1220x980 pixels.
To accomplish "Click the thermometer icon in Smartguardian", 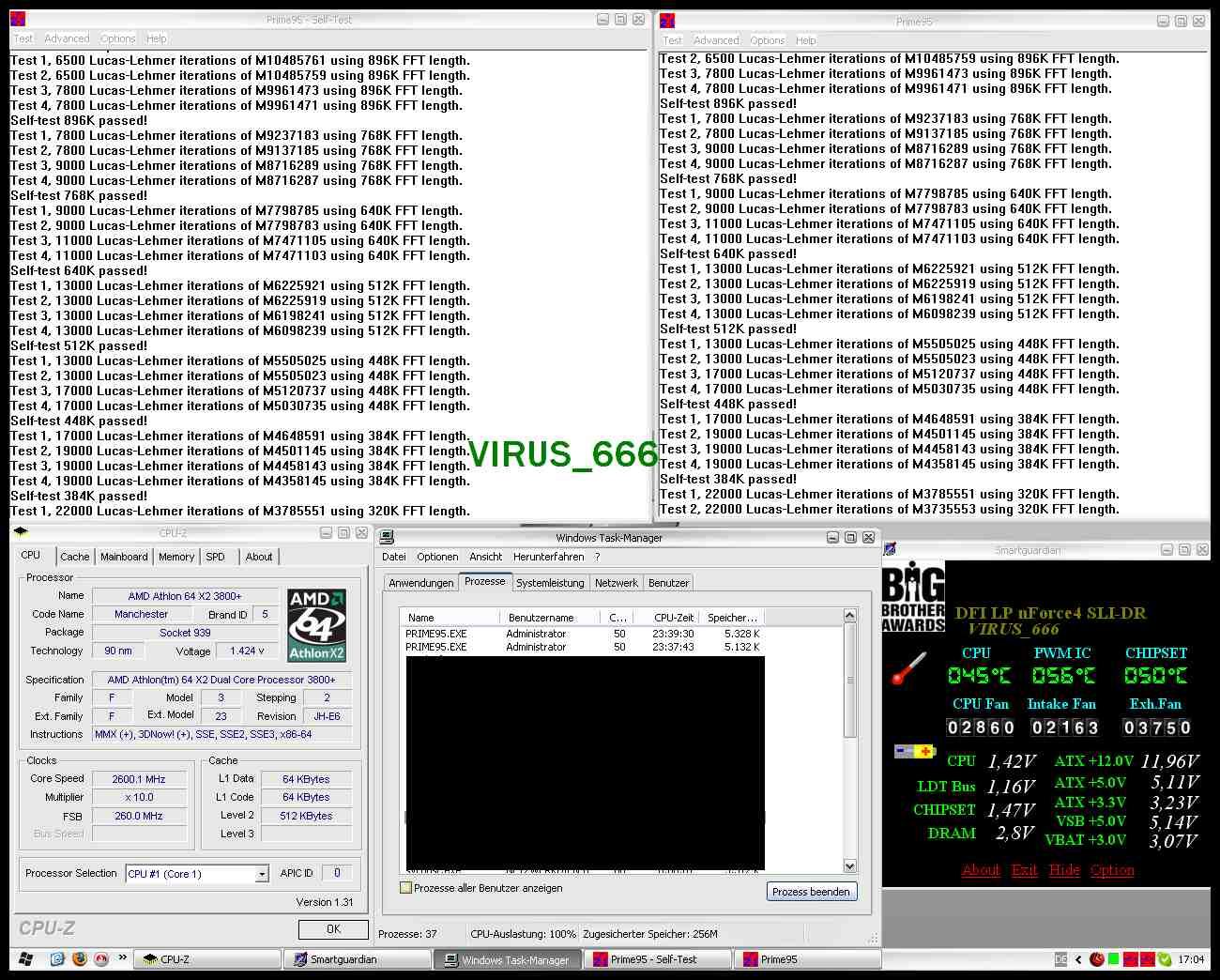I will coord(908,666).
